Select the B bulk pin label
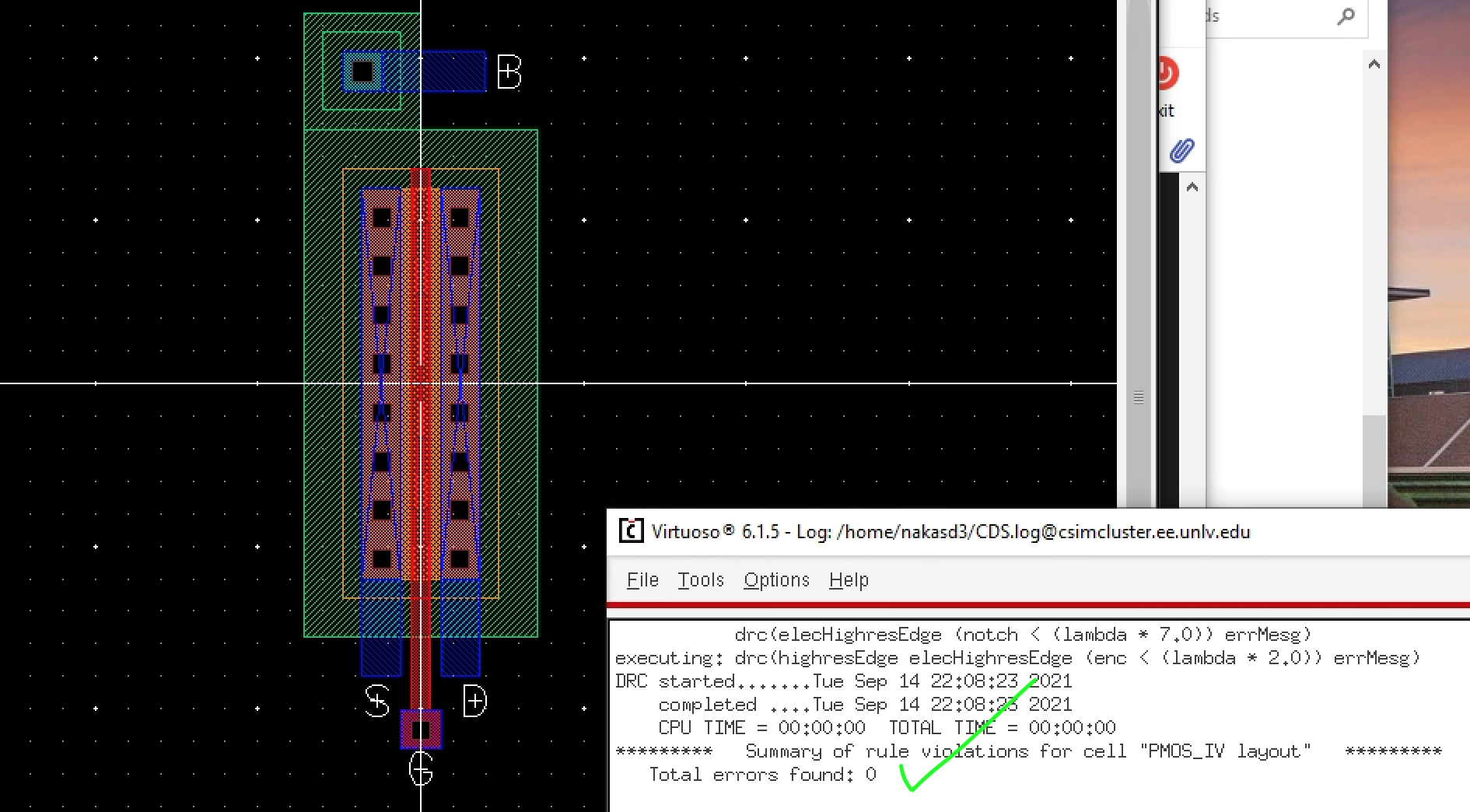This screenshot has height=812, width=1470. pyautogui.click(x=509, y=72)
